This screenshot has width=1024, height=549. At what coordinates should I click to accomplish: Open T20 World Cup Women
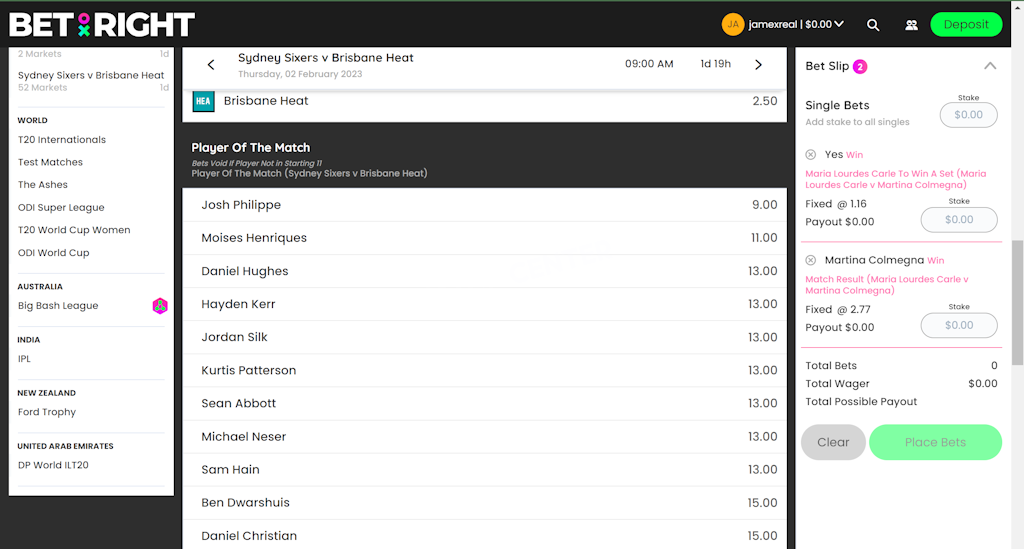(74, 230)
